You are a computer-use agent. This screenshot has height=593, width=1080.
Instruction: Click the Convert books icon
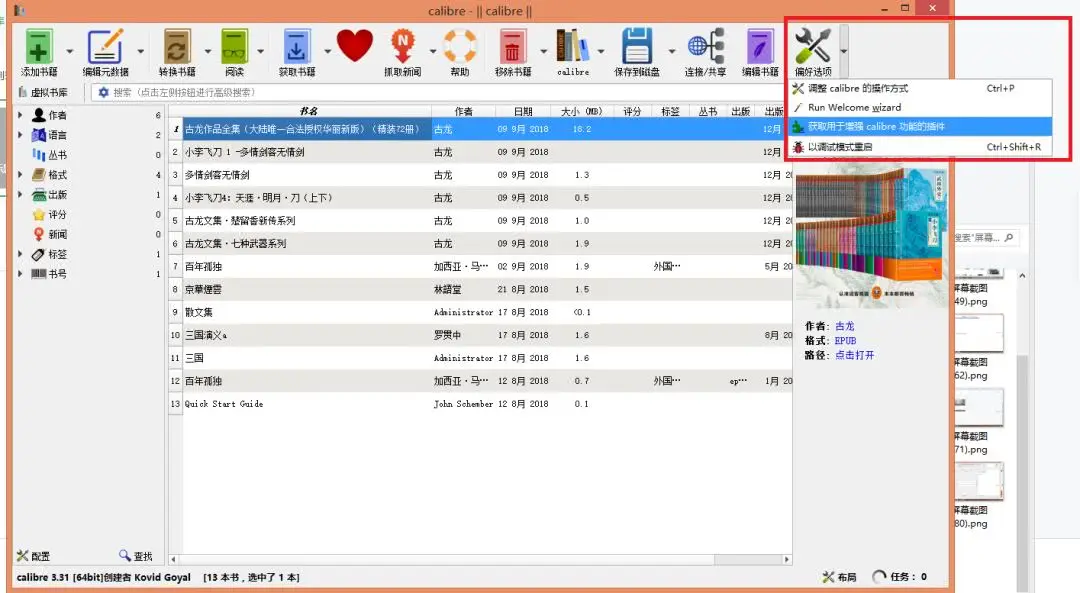tap(177, 47)
